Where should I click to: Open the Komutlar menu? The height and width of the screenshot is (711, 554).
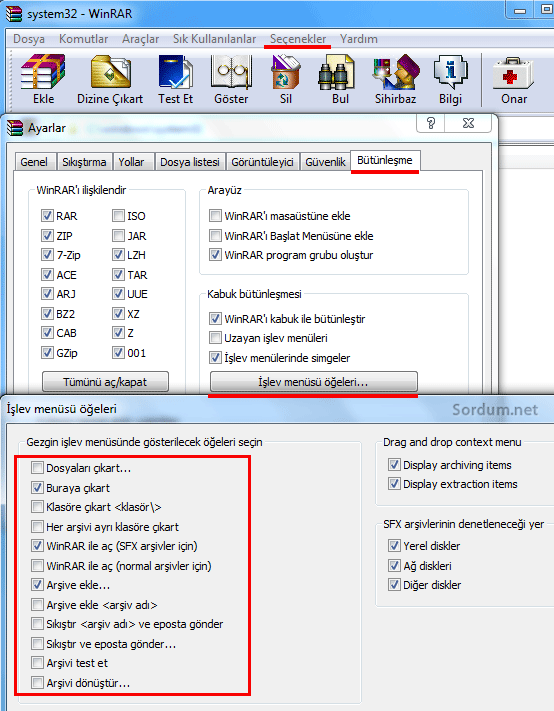[x=83, y=39]
